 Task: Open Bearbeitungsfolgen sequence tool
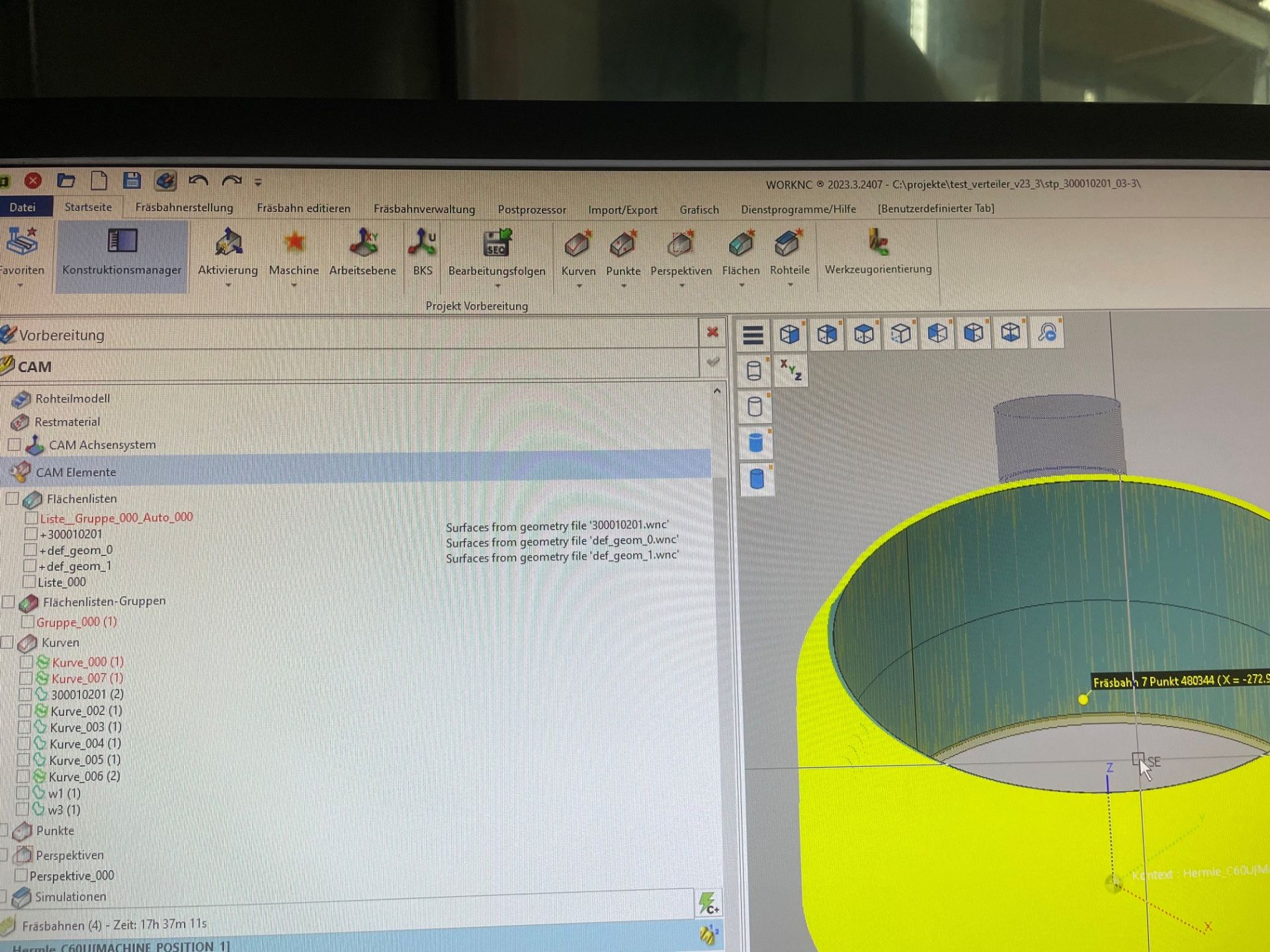click(497, 244)
